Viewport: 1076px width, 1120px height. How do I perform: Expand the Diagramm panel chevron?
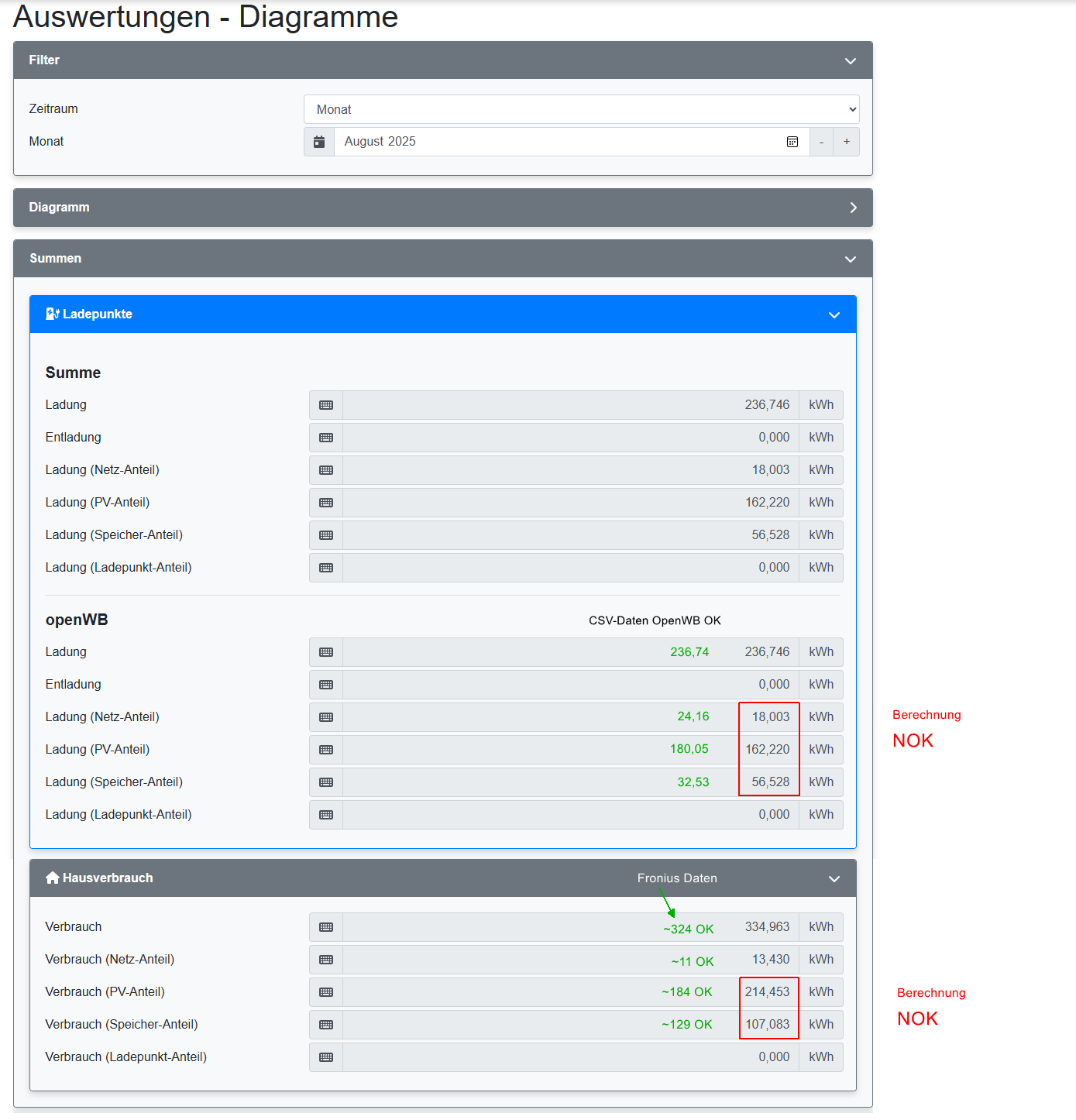853,208
